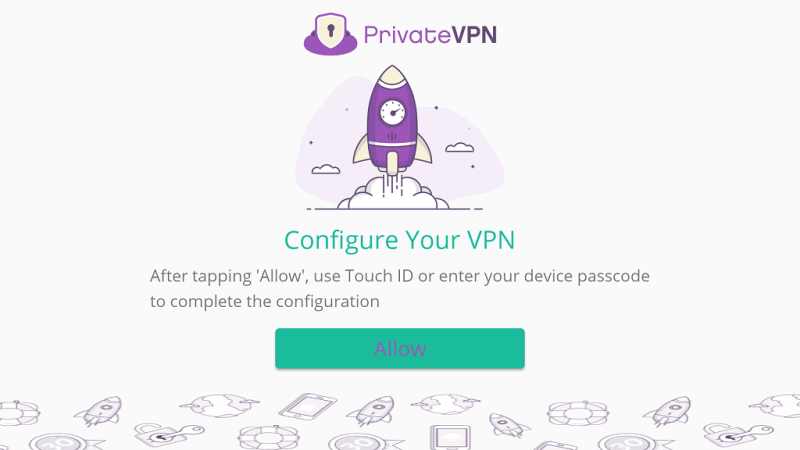800x450 pixels.
Task: Click the small cloud left of rocket
Action: pyautogui.click(x=326, y=169)
